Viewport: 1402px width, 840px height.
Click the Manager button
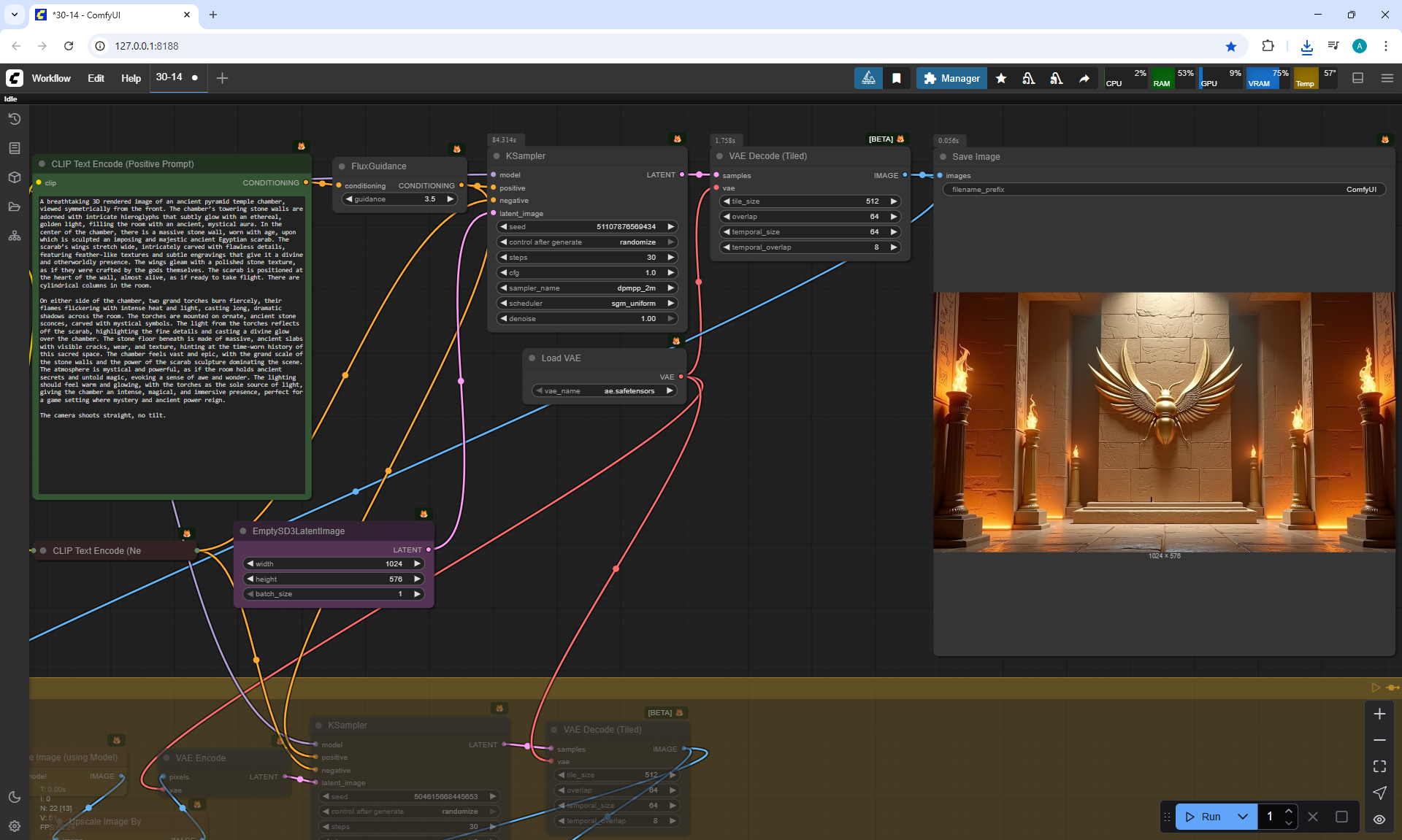pyautogui.click(x=951, y=78)
